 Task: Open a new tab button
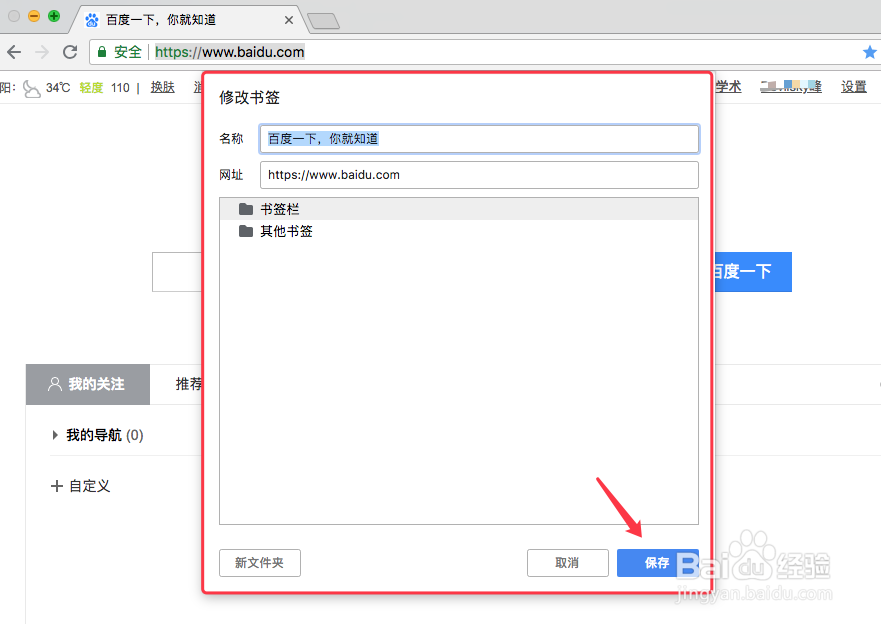click(x=324, y=21)
